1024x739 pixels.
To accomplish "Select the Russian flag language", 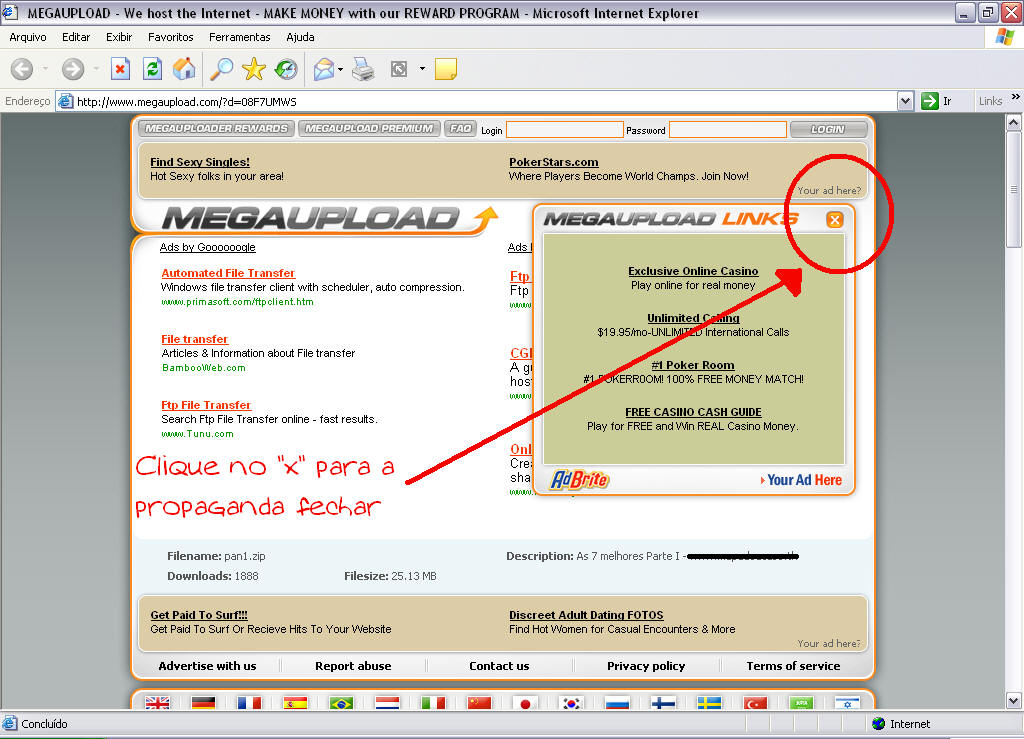I will [617, 703].
